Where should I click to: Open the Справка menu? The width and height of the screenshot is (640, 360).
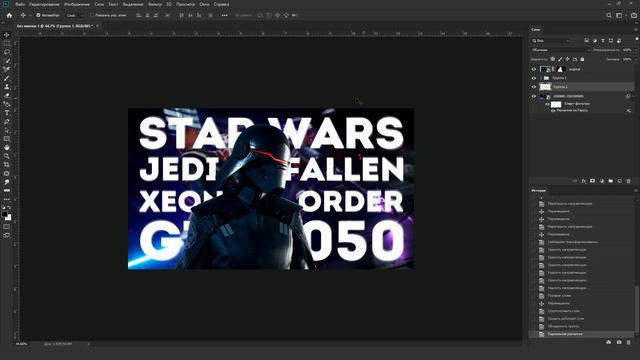(x=221, y=4)
